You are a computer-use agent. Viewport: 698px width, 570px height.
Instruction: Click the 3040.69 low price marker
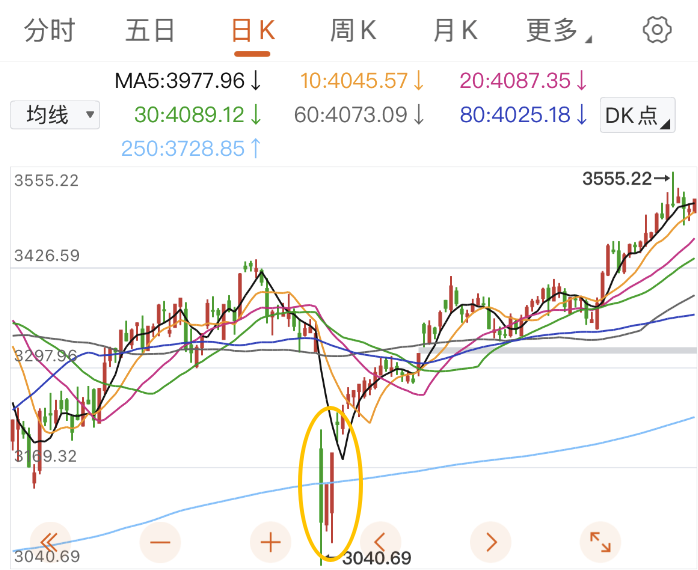coord(375,558)
